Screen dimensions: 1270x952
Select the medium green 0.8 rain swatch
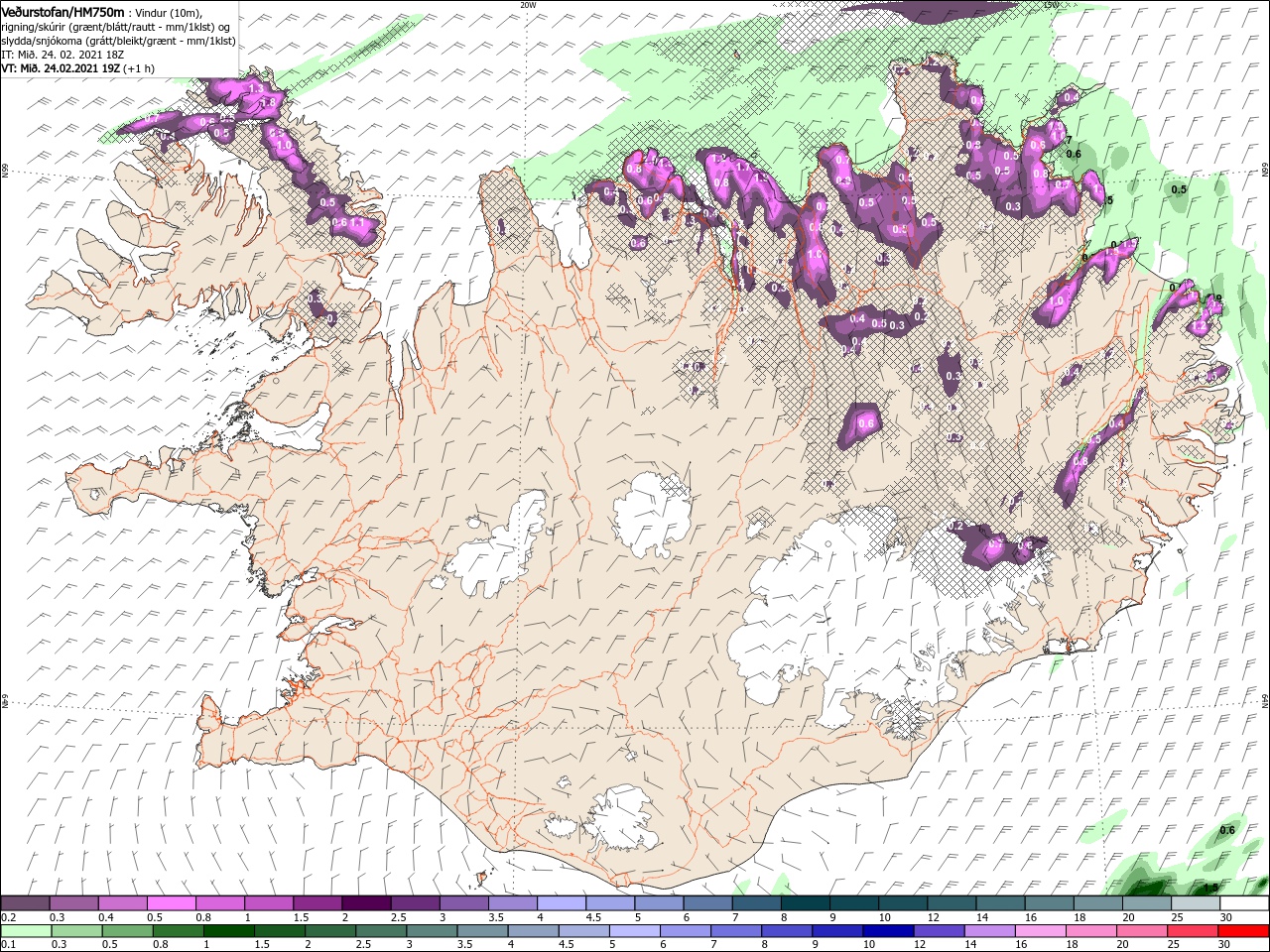pos(178,931)
